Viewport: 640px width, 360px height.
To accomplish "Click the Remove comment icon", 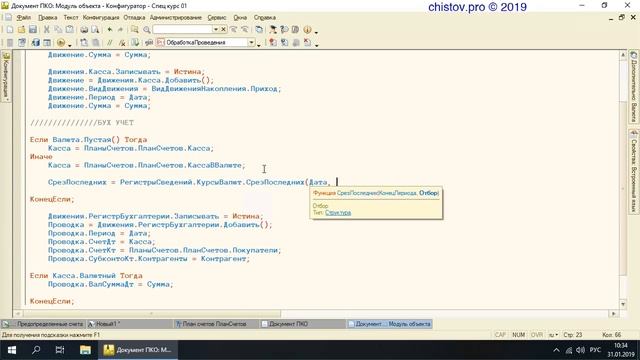I will (x=122, y=42).
